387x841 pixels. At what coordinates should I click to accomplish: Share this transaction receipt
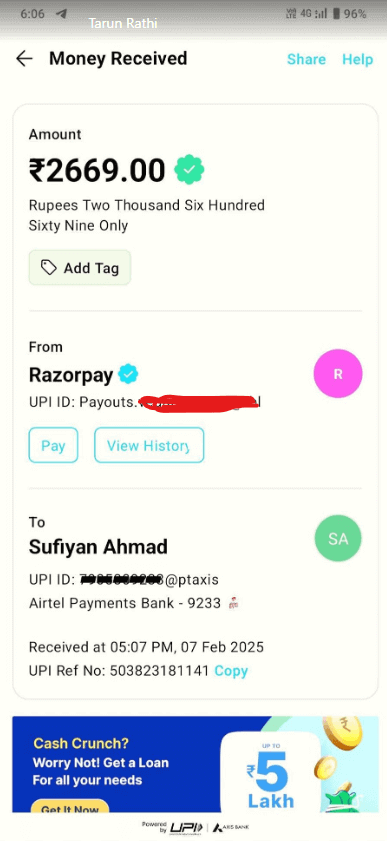click(306, 59)
